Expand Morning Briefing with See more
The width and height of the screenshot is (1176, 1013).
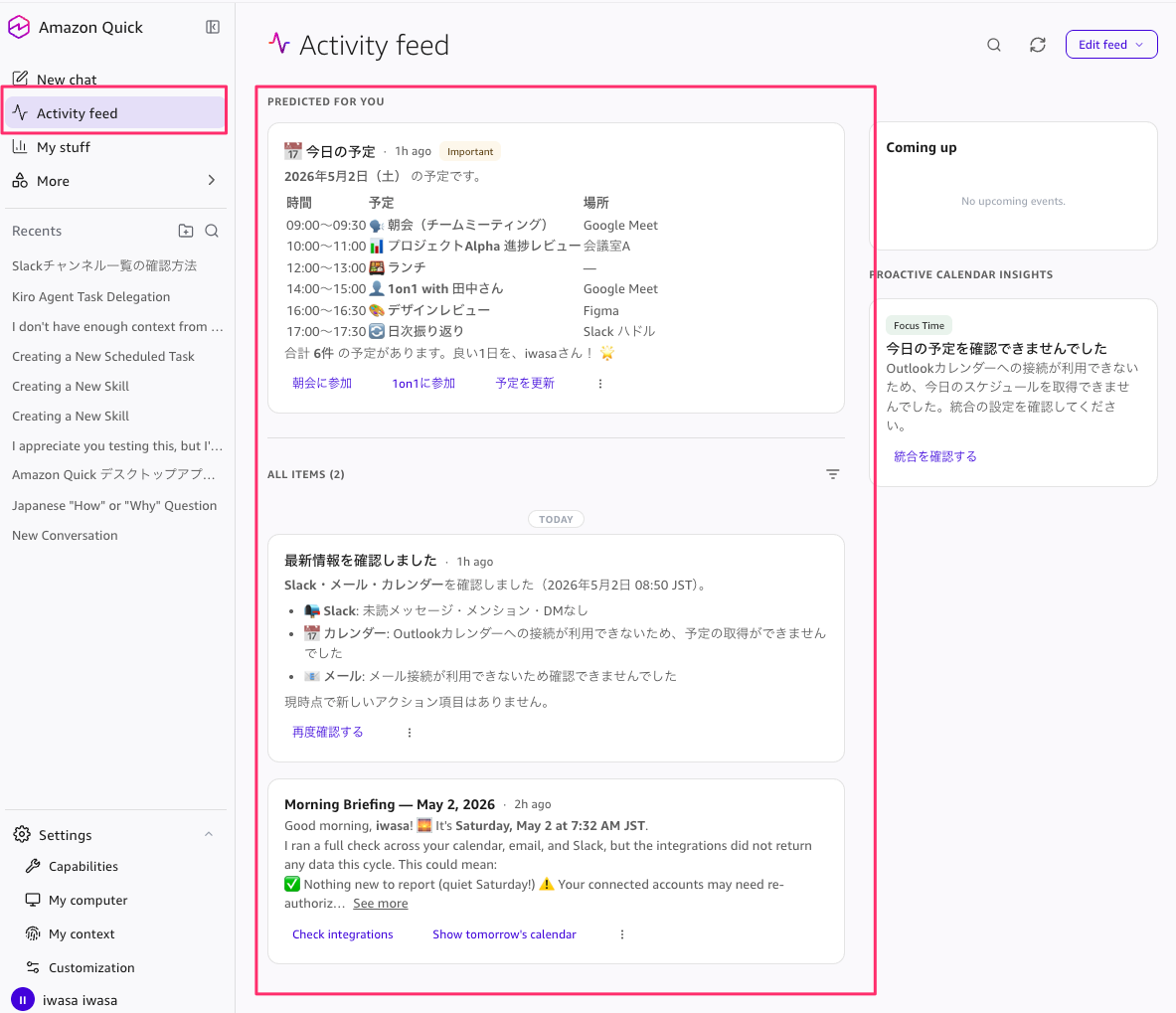[x=381, y=904]
